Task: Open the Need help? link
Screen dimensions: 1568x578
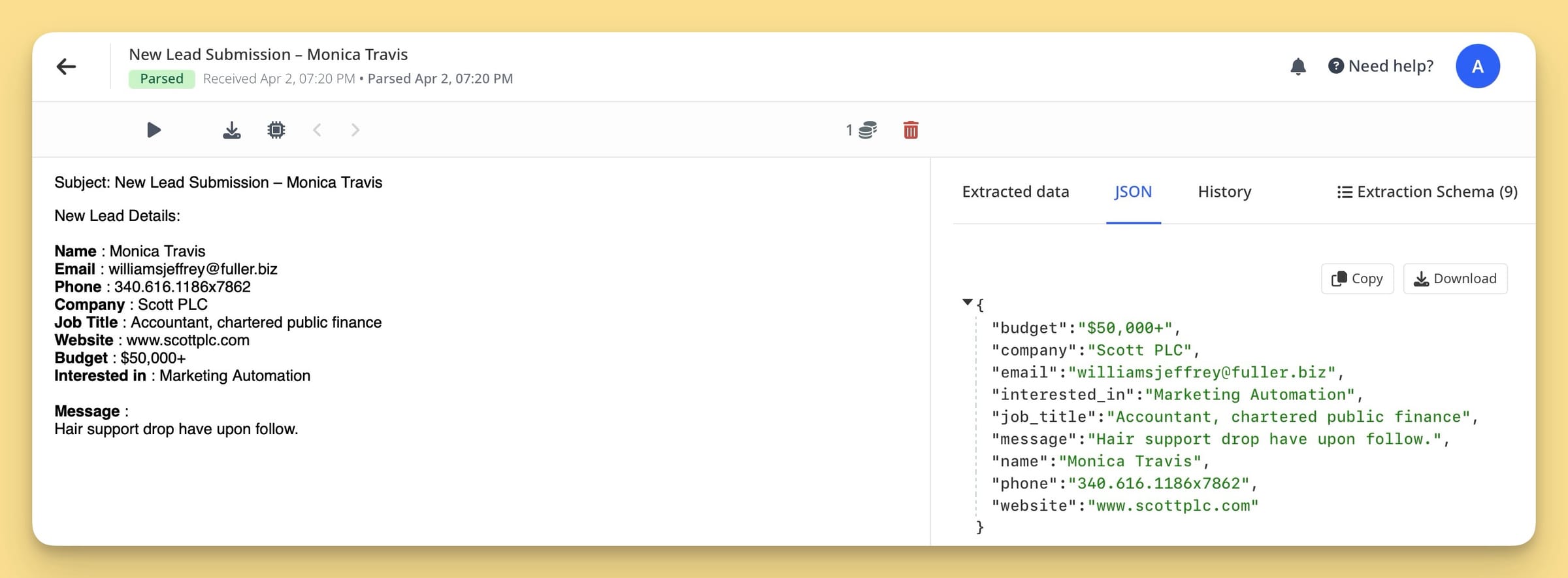Action: (x=1381, y=66)
